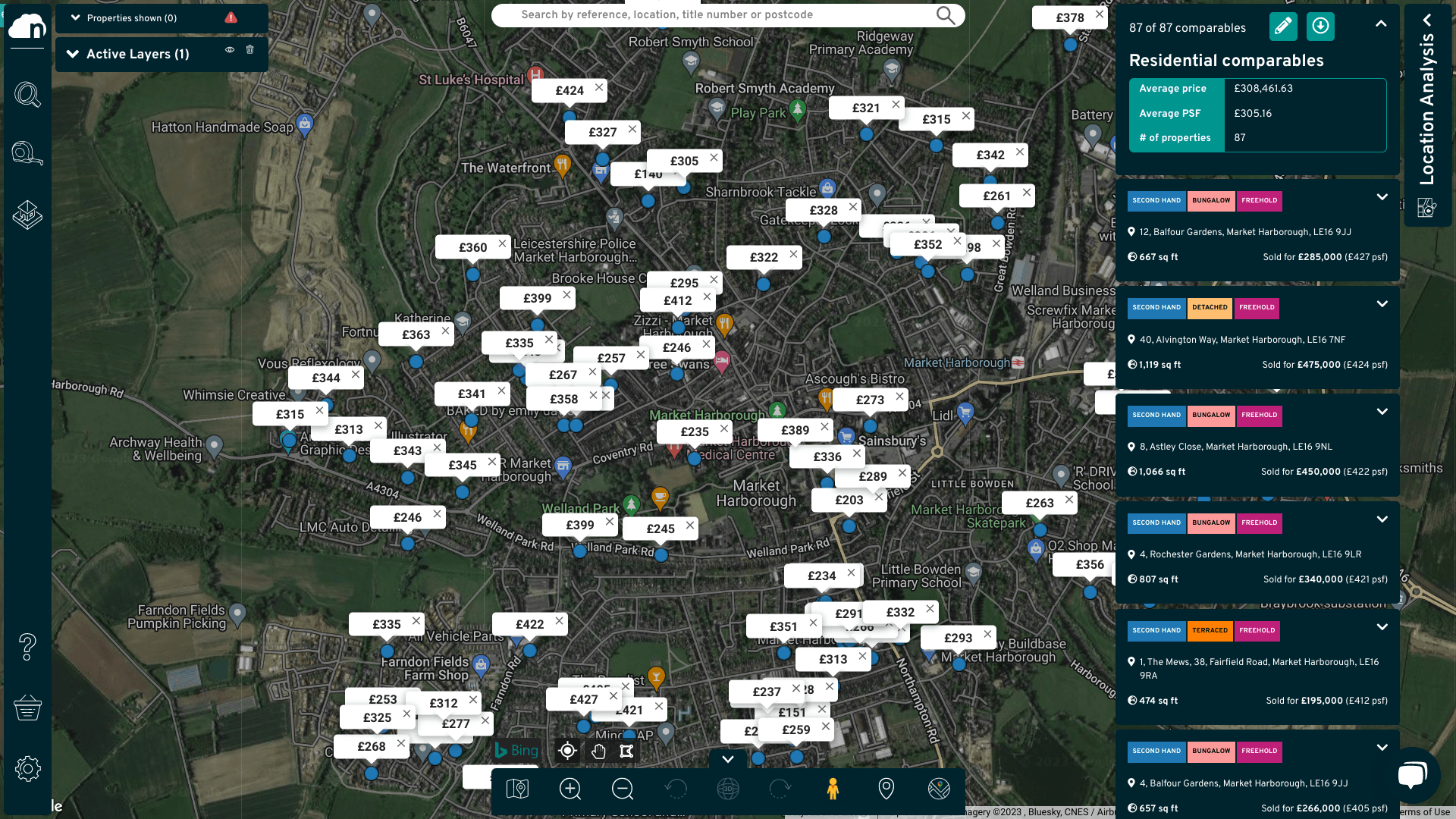Click the warning alert icon near Properties shown
1456x819 pixels.
click(x=231, y=17)
